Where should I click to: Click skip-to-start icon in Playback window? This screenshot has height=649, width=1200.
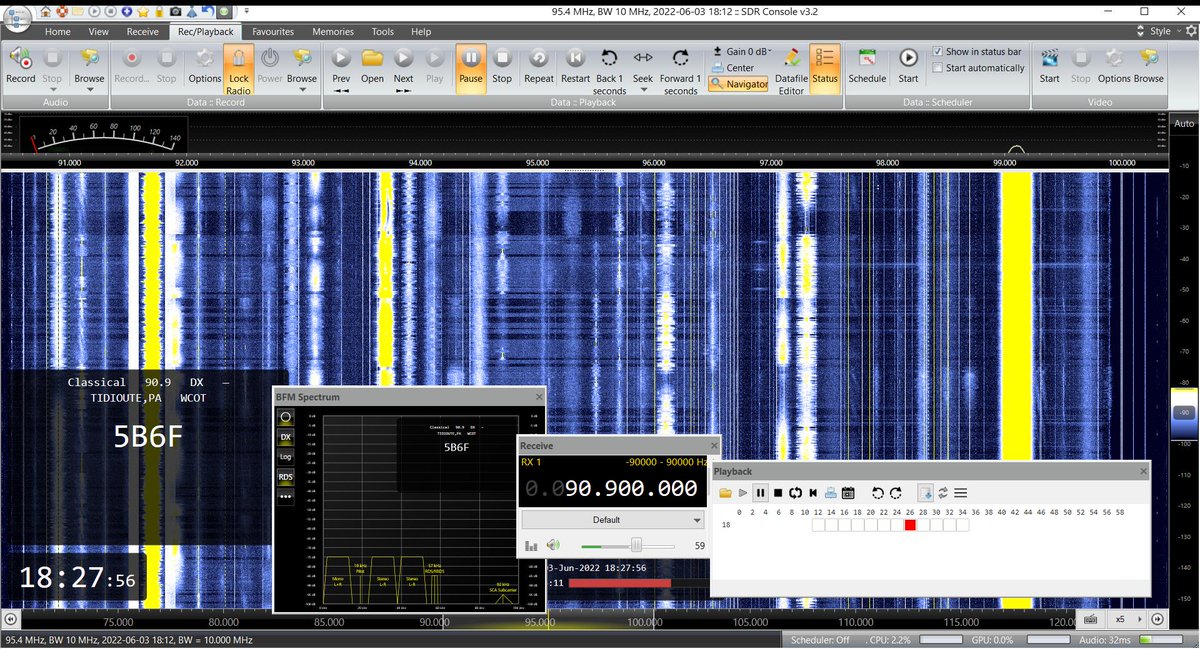(x=813, y=493)
